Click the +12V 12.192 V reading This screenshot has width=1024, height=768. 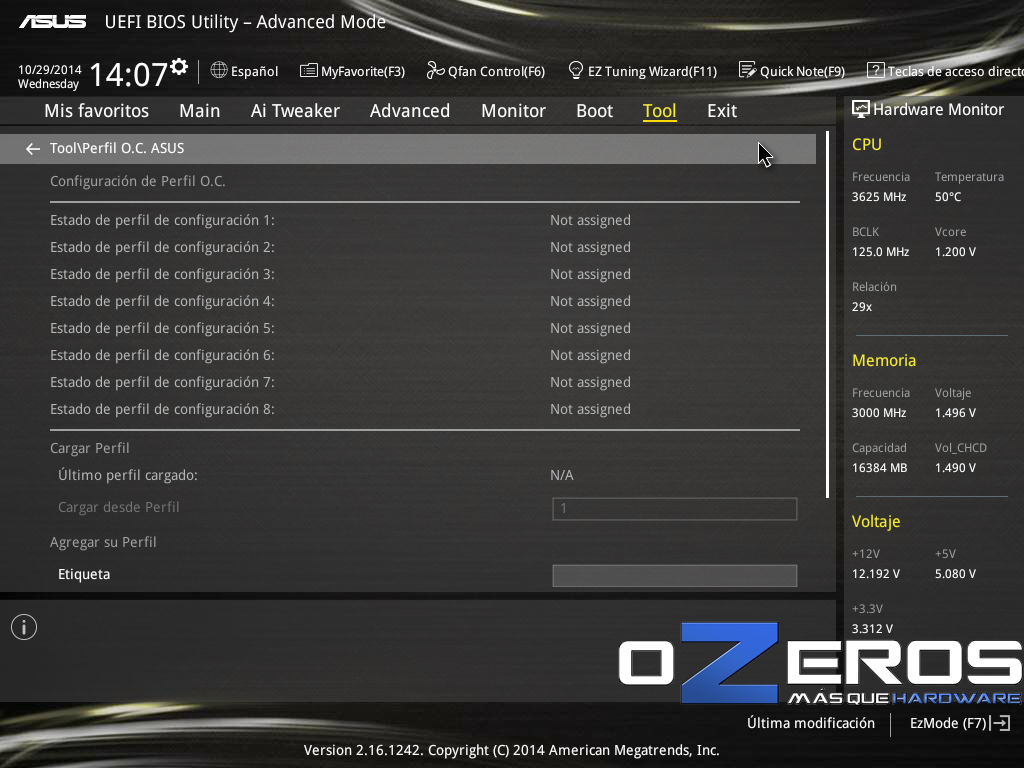(876, 574)
